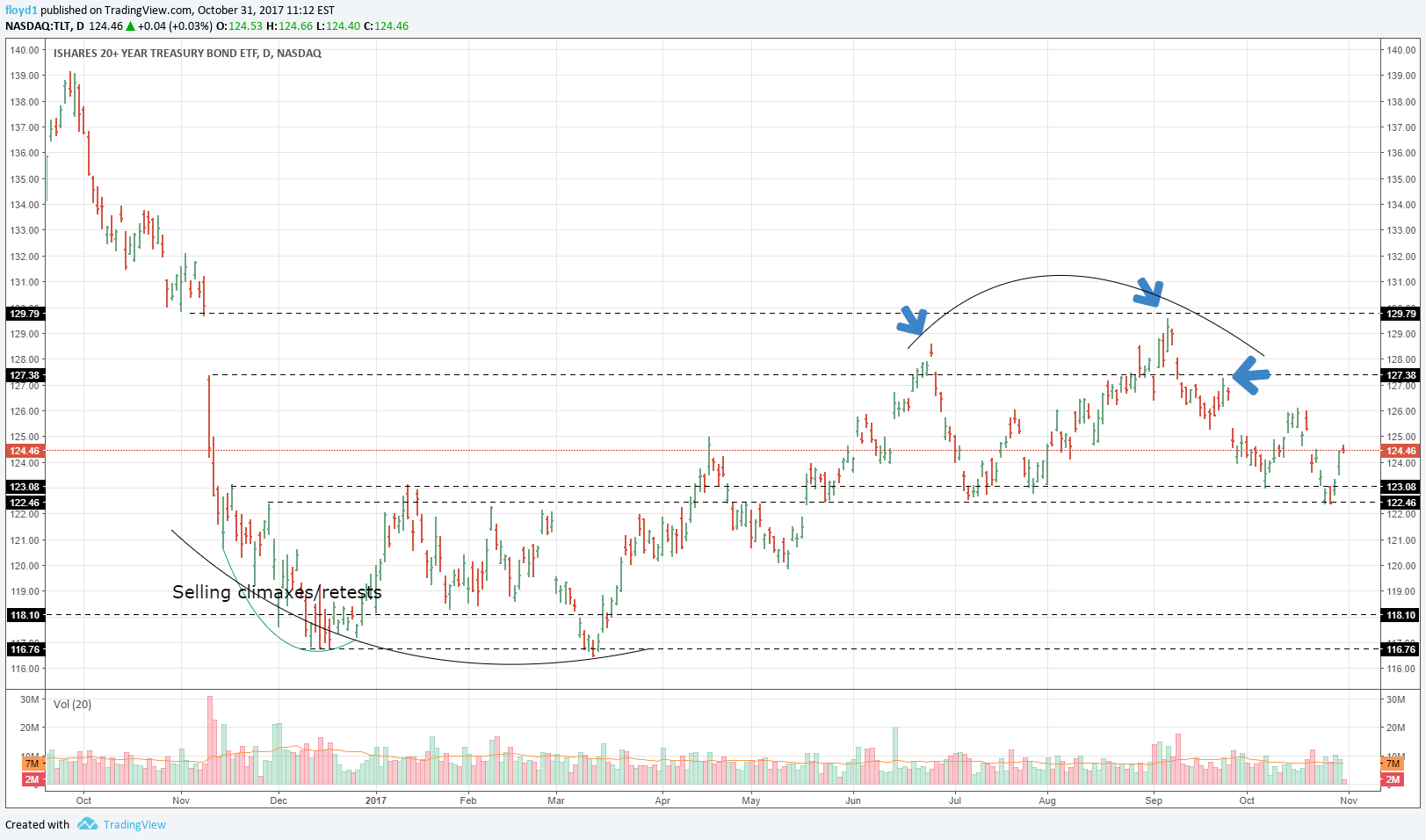
Task: Click the Apr label on time axis
Action: click(662, 800)
